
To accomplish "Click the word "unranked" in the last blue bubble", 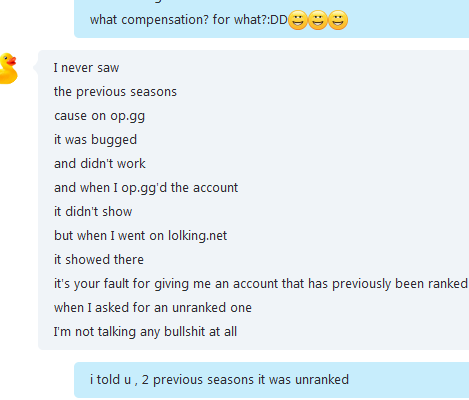I will 322,380.
